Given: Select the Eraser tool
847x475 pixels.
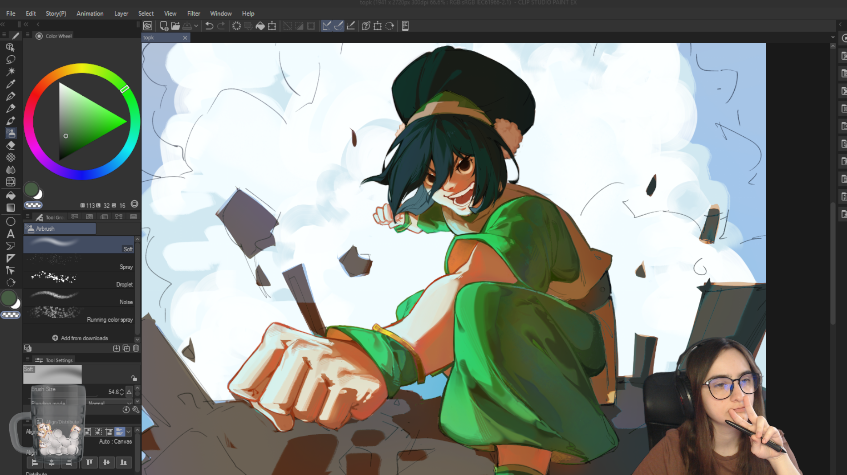Looking at the screenshot, I should (10, 145).
